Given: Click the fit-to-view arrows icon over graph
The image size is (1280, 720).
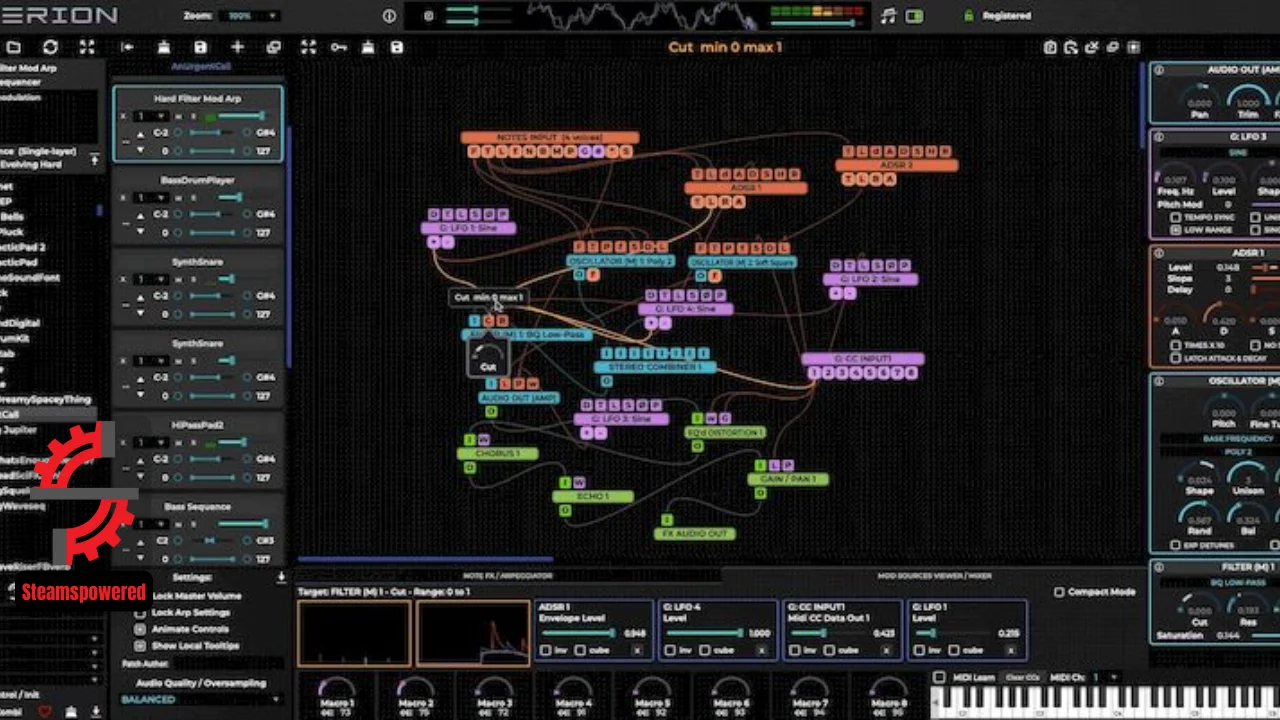Looking at the screenshot, I should [x=308, y=47].
